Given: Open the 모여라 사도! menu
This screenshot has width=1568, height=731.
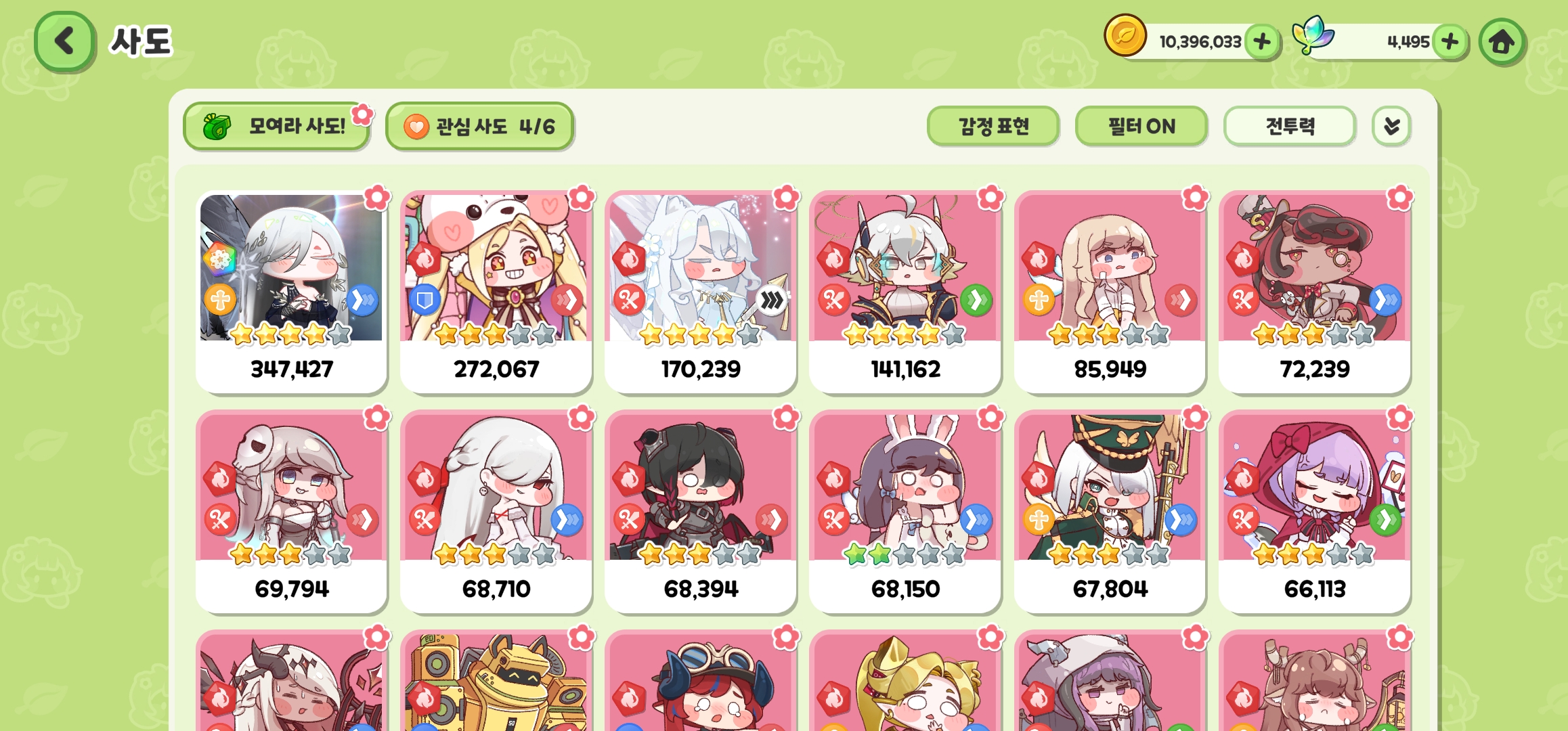Looking at the screenshot, I should click(277, 126).
